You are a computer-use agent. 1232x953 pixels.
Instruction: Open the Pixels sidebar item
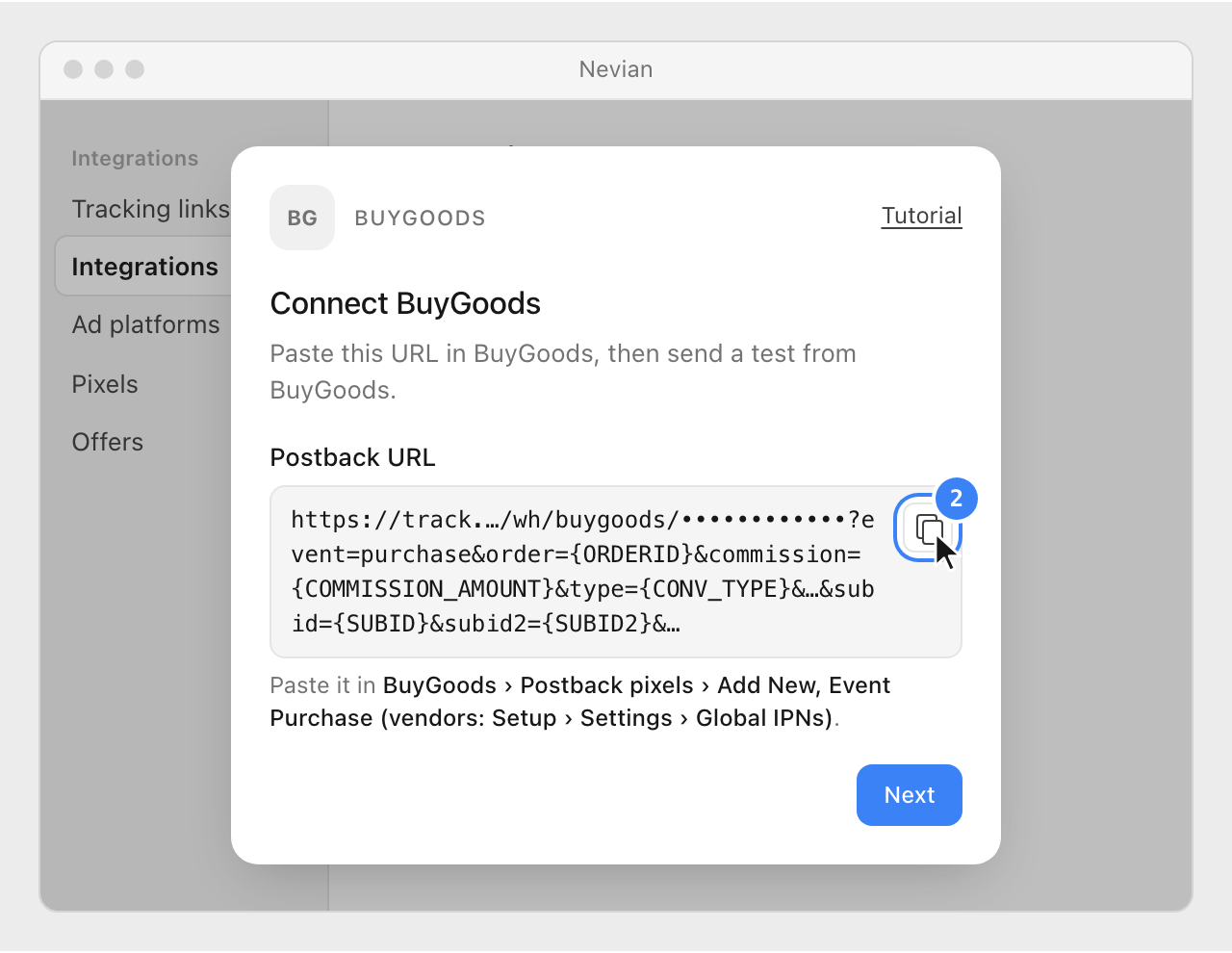click(x=105, y=384)
